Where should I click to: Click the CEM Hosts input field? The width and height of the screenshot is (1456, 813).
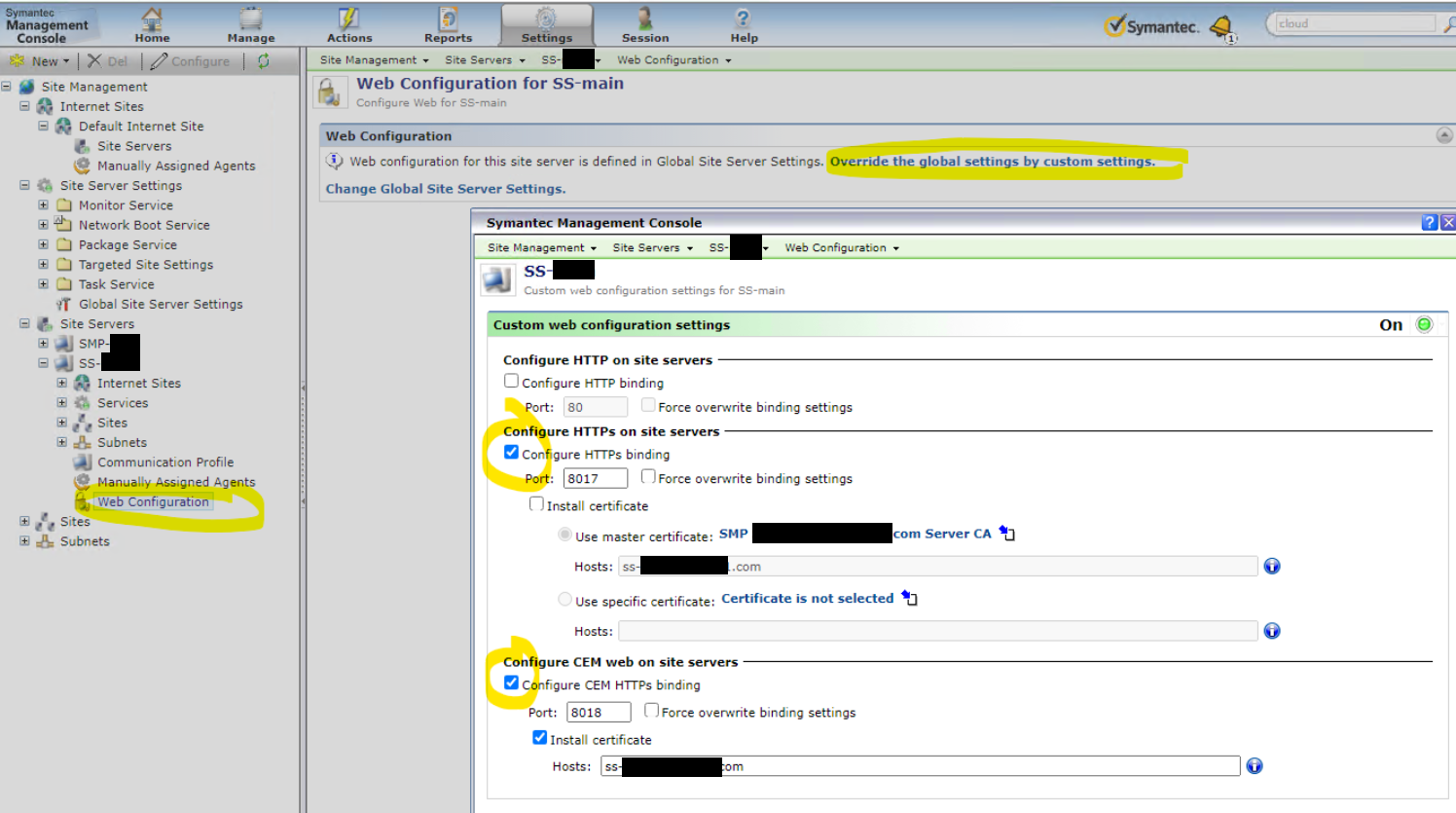(x=920, y=766)
